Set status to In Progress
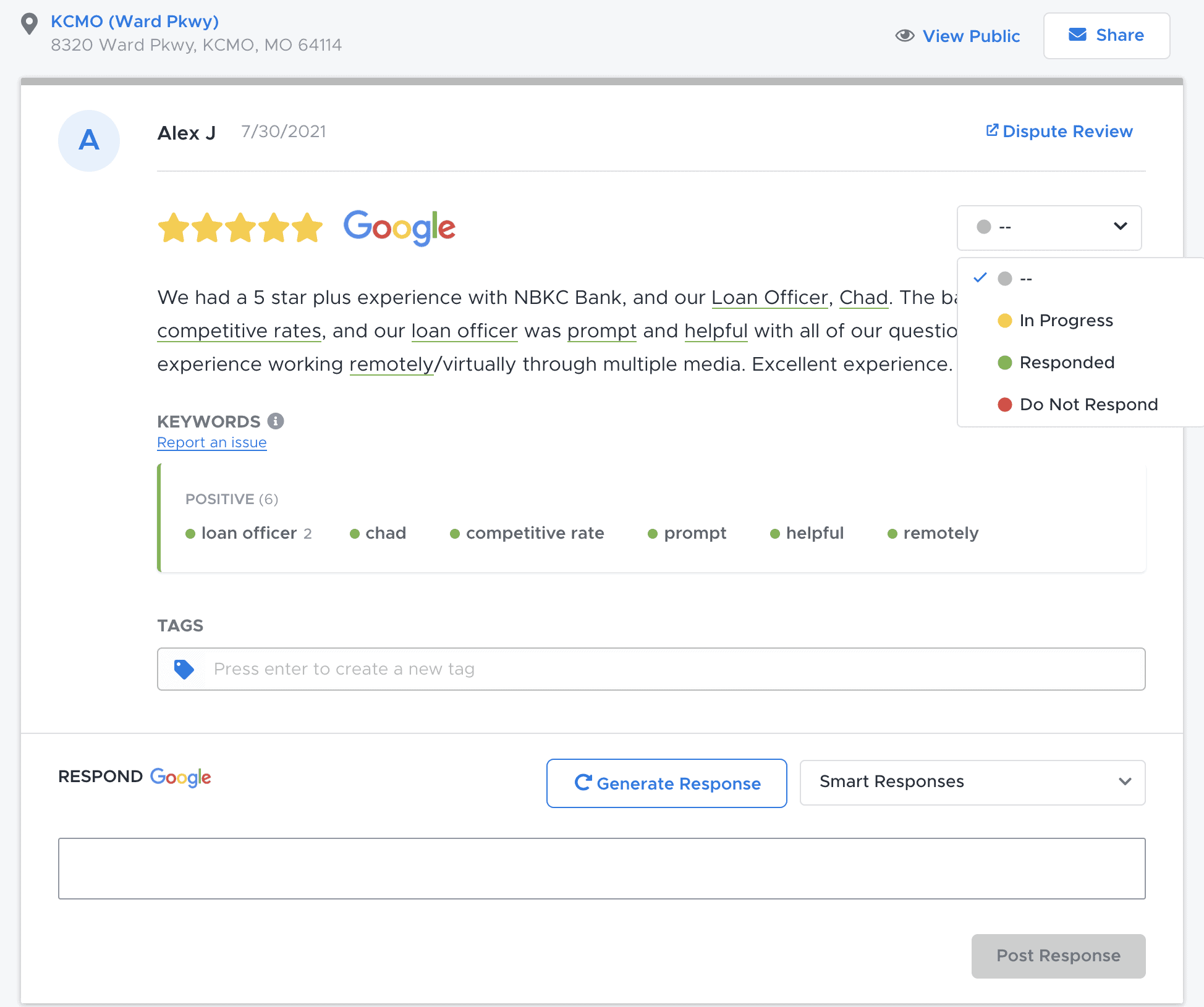This screenshot has height=1007, width=1204. pyautogui.click(x=1066, y=321)
